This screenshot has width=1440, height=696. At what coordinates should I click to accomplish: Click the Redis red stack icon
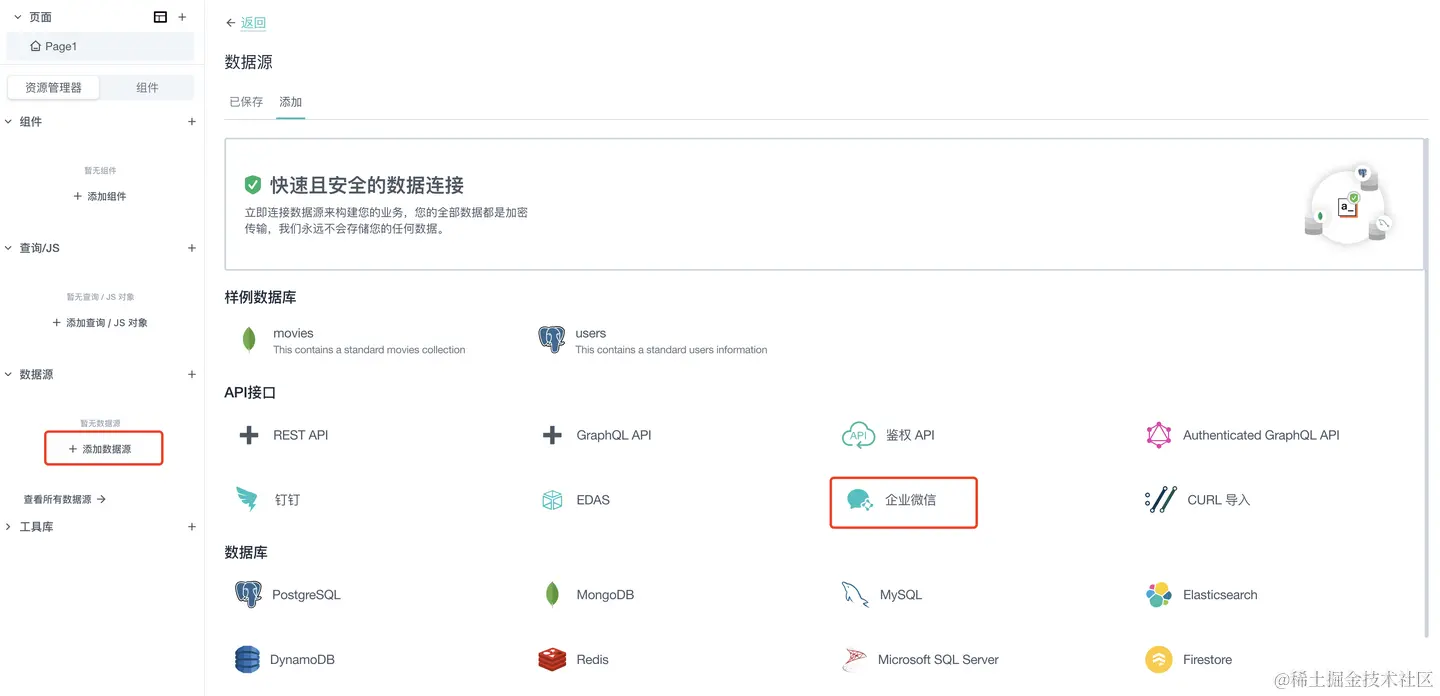pos(552,659)
